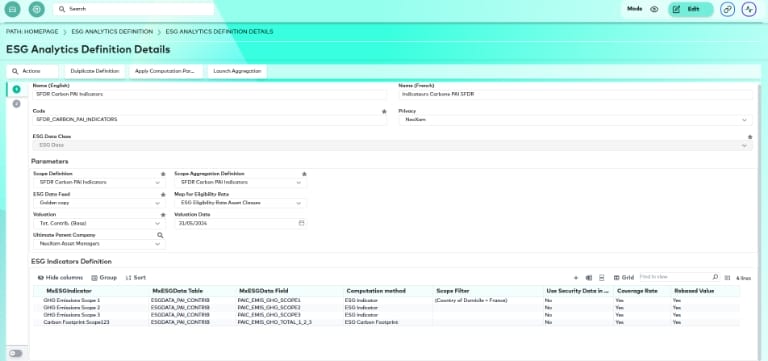Toggle the Mode eye icon

[x=654, y=9]
